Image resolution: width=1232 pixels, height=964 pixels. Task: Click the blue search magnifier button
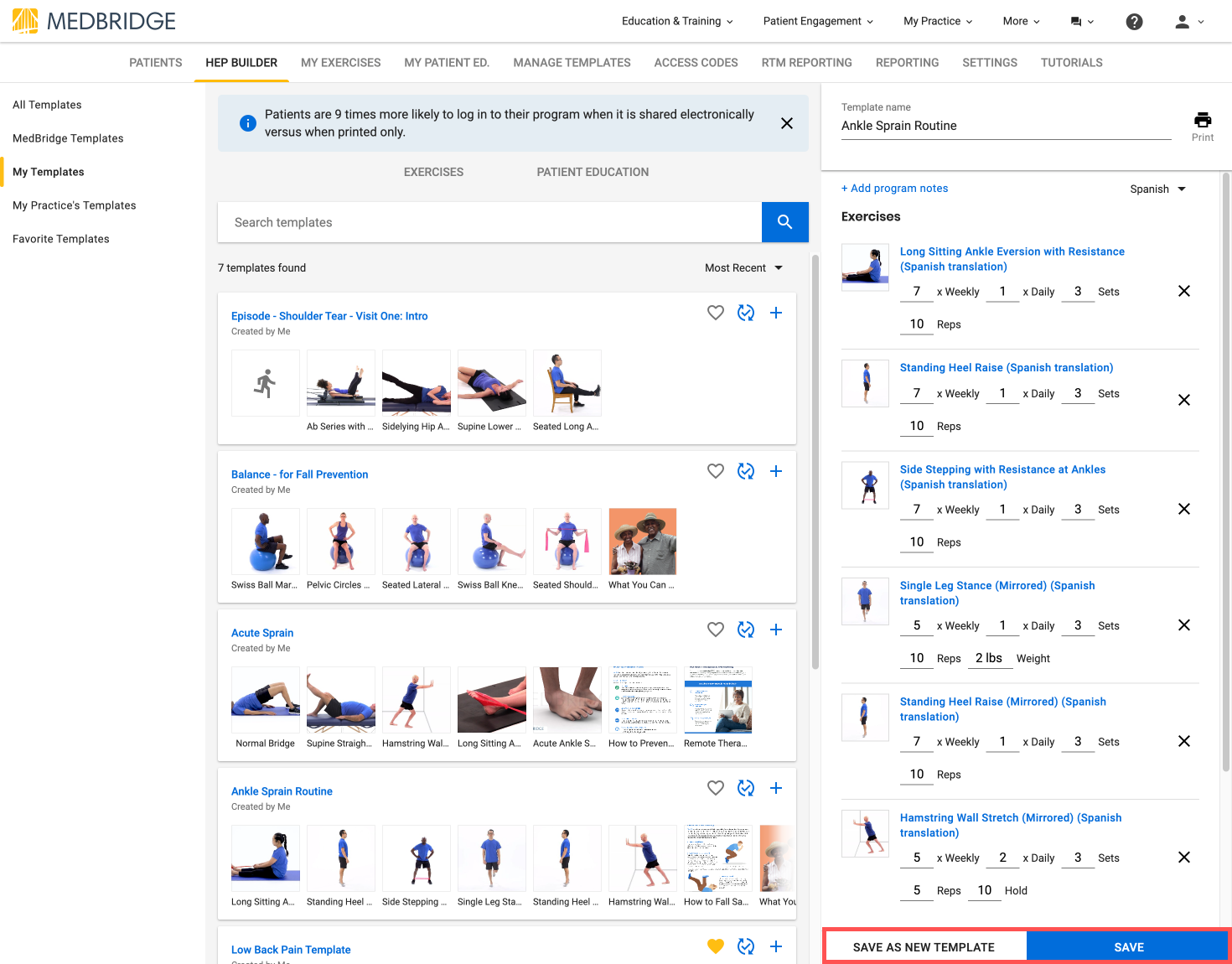(x=785, y=222)
